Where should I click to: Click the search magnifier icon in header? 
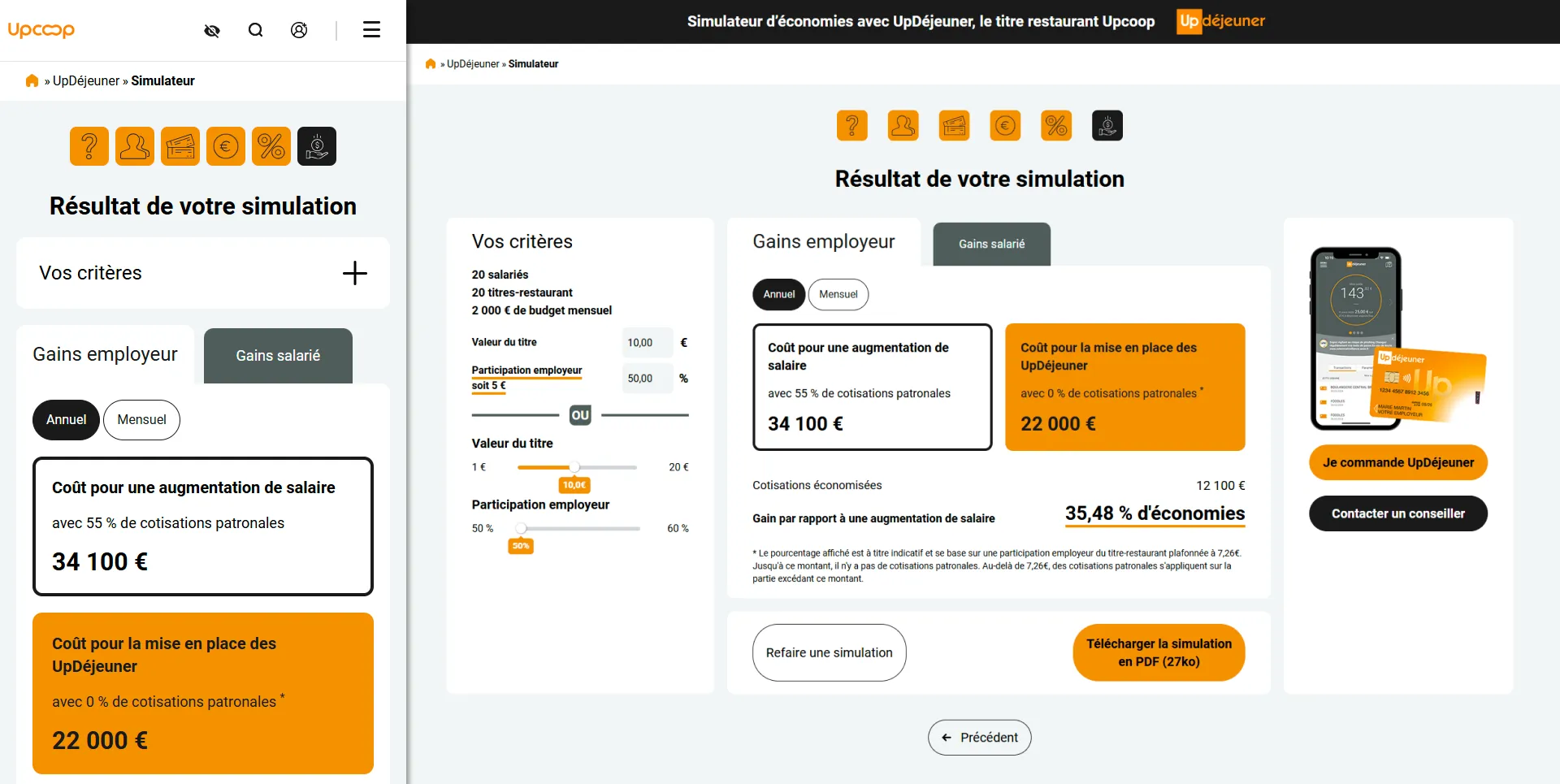[x=255, y=30]
